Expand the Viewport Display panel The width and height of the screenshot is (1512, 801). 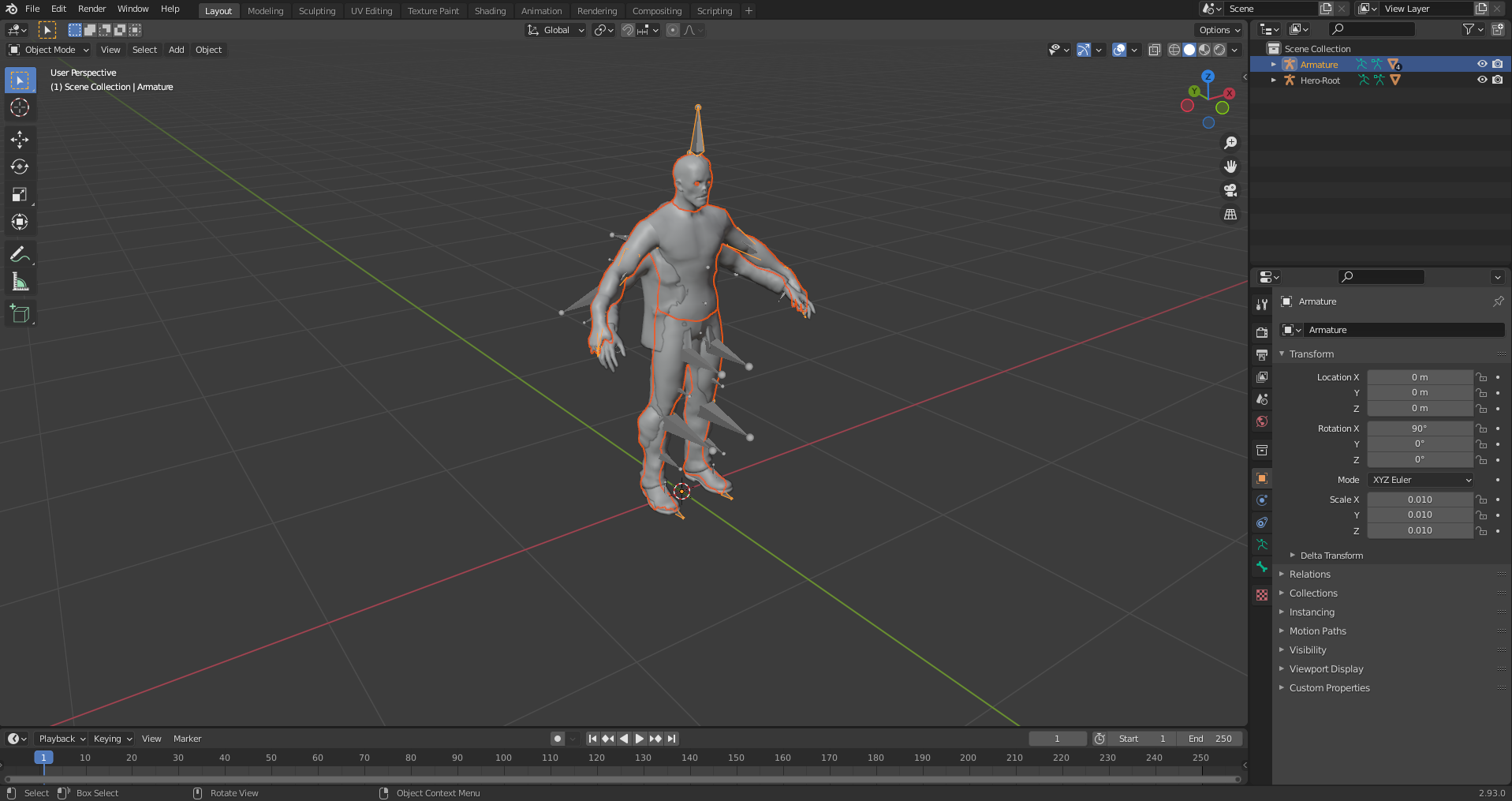1326,669
